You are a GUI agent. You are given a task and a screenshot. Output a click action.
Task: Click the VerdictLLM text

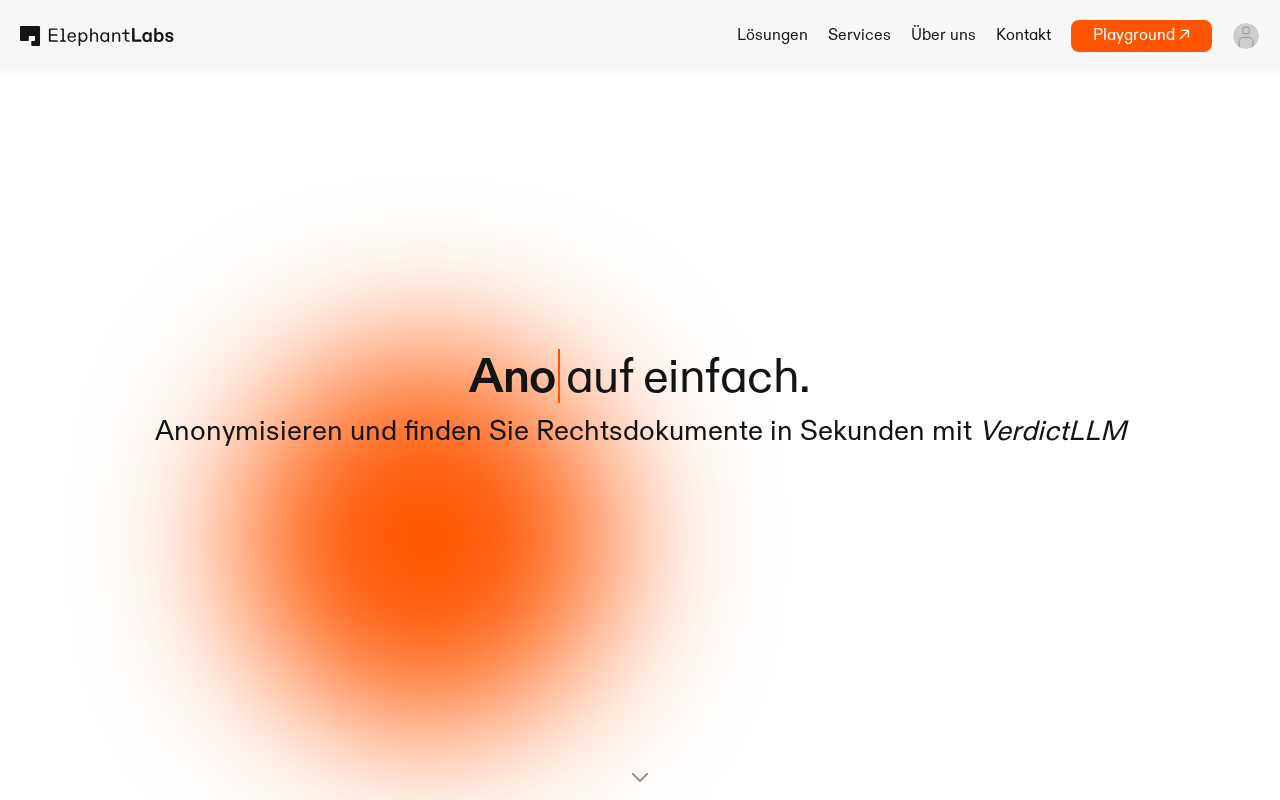click(1053, 431)
